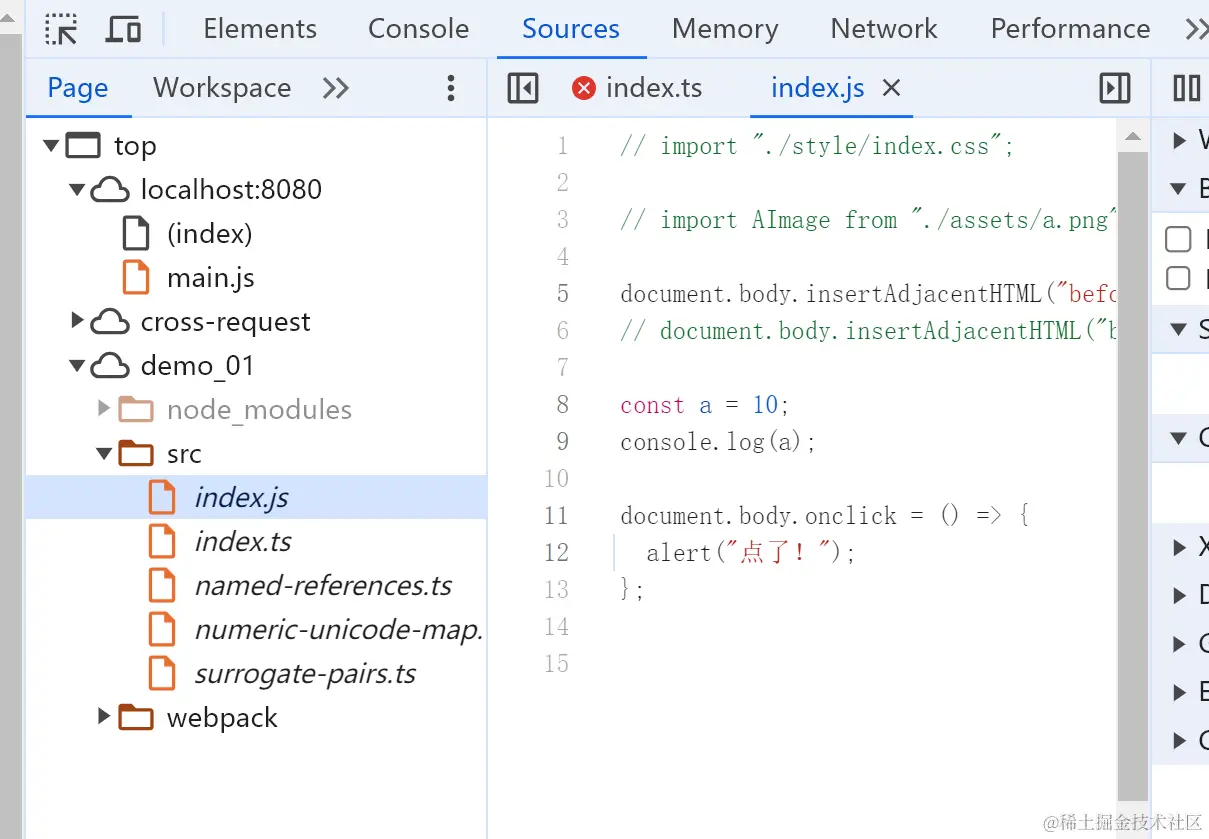
Task: Click the 'const a = 10;' code line
Action: coord(705,404)
